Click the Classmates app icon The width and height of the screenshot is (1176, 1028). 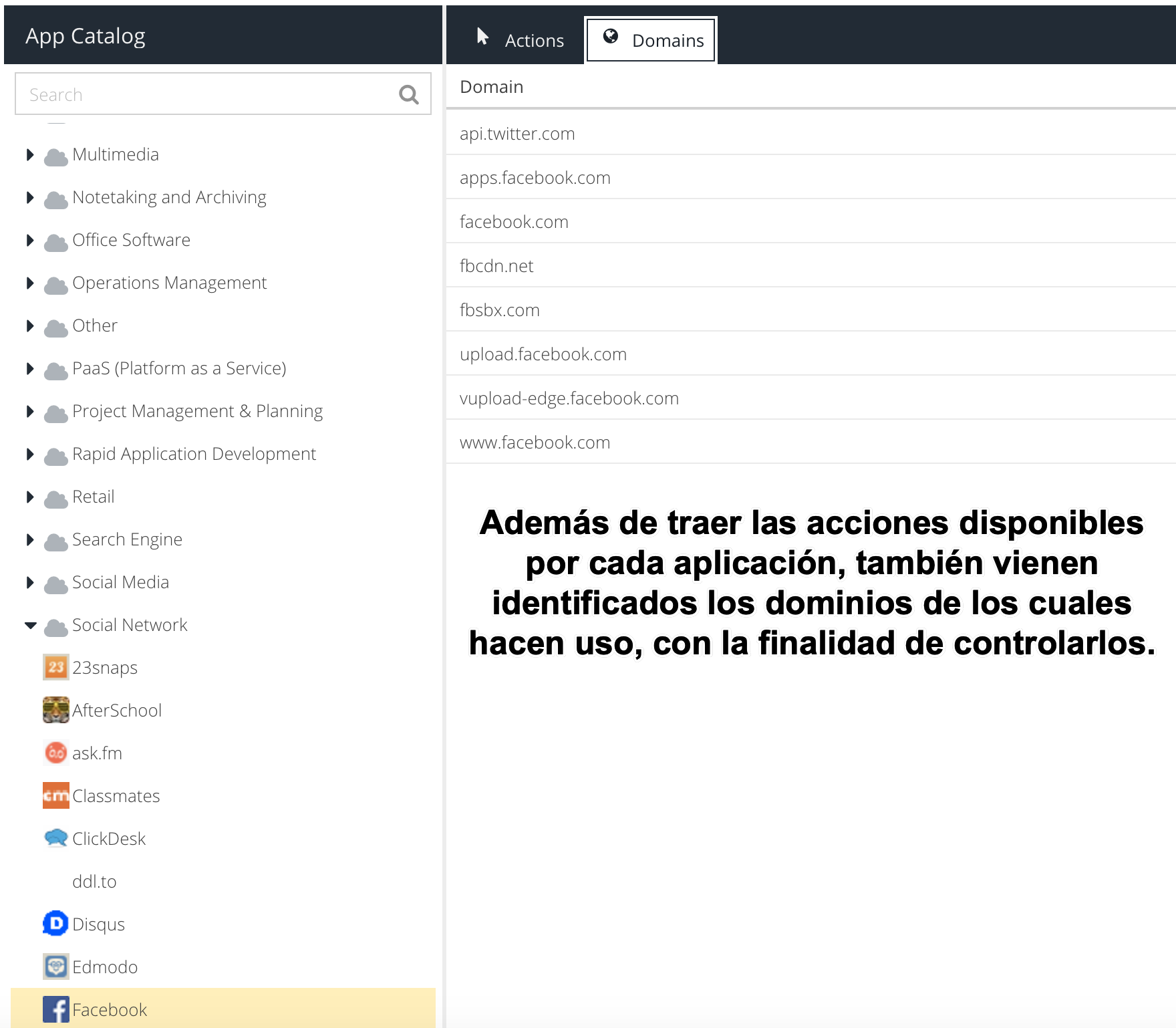coord(55,795)
